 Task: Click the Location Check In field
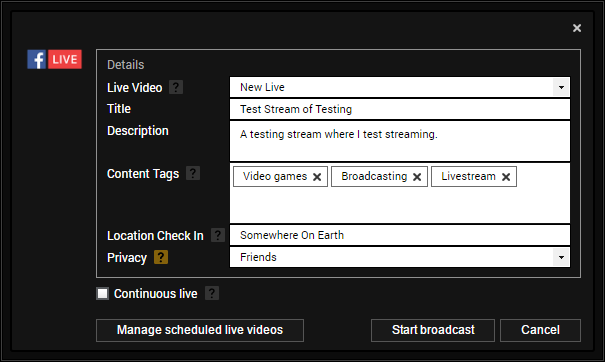click(400, 235)
